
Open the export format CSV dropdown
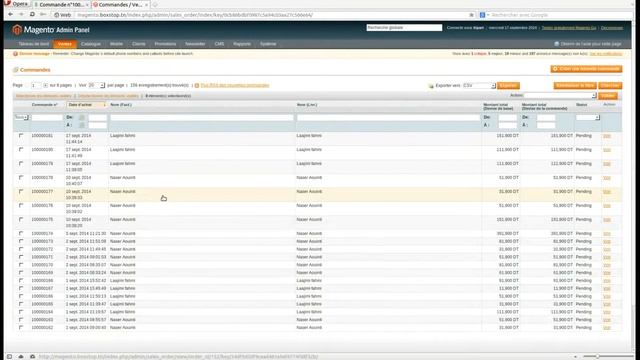tap(479, 86)
